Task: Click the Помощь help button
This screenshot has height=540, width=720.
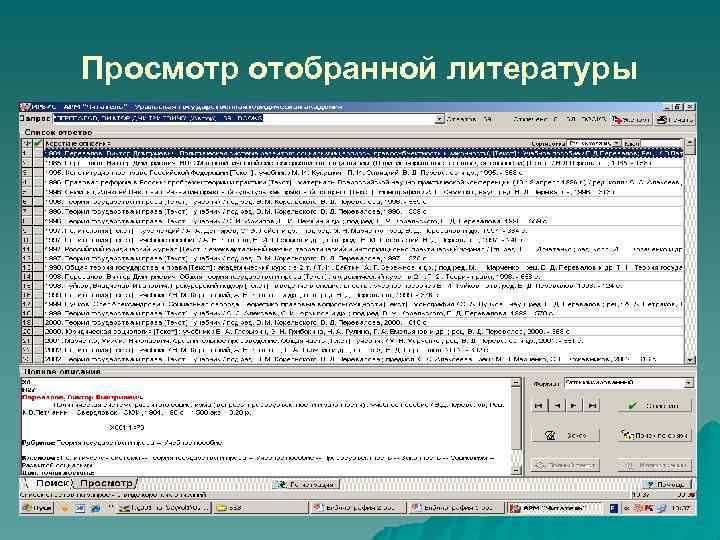Action: 666,484
